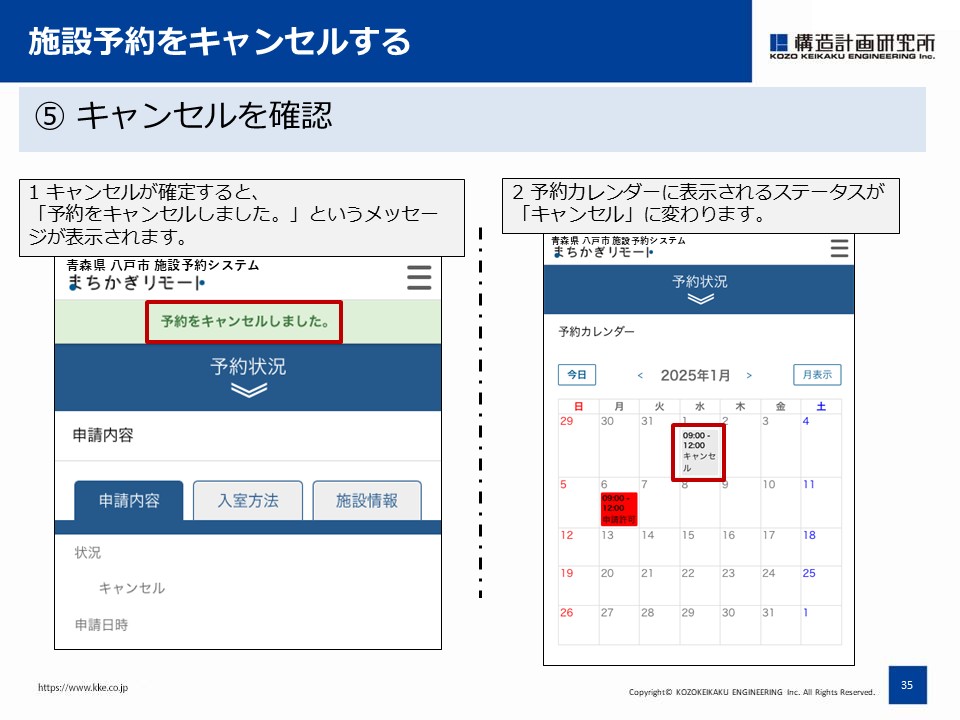The image size is (960, 720).
Task: Select the 申請内容 tab
Action: pos(129,501)
